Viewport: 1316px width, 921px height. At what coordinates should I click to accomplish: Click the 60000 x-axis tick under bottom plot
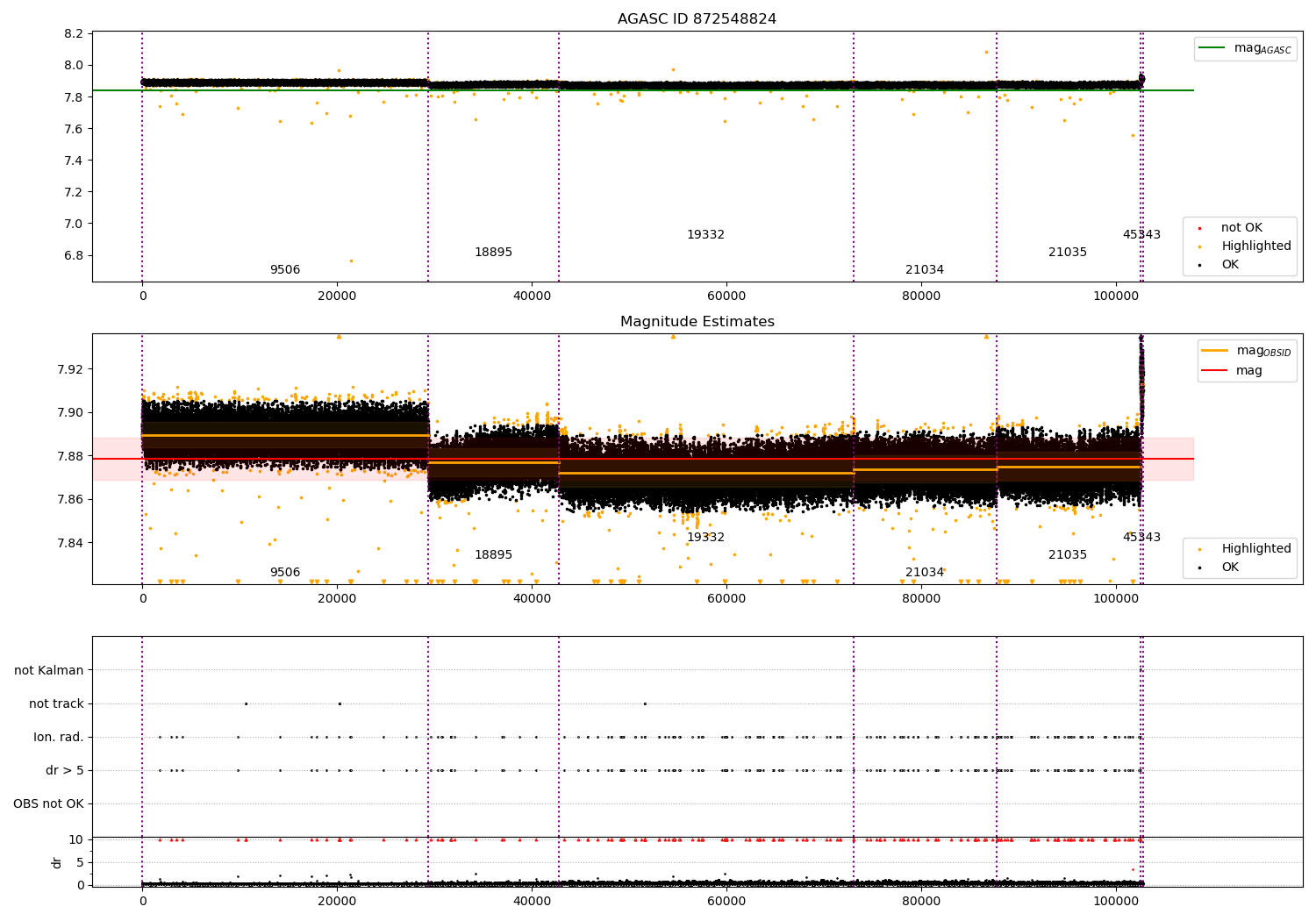point(726,901)
